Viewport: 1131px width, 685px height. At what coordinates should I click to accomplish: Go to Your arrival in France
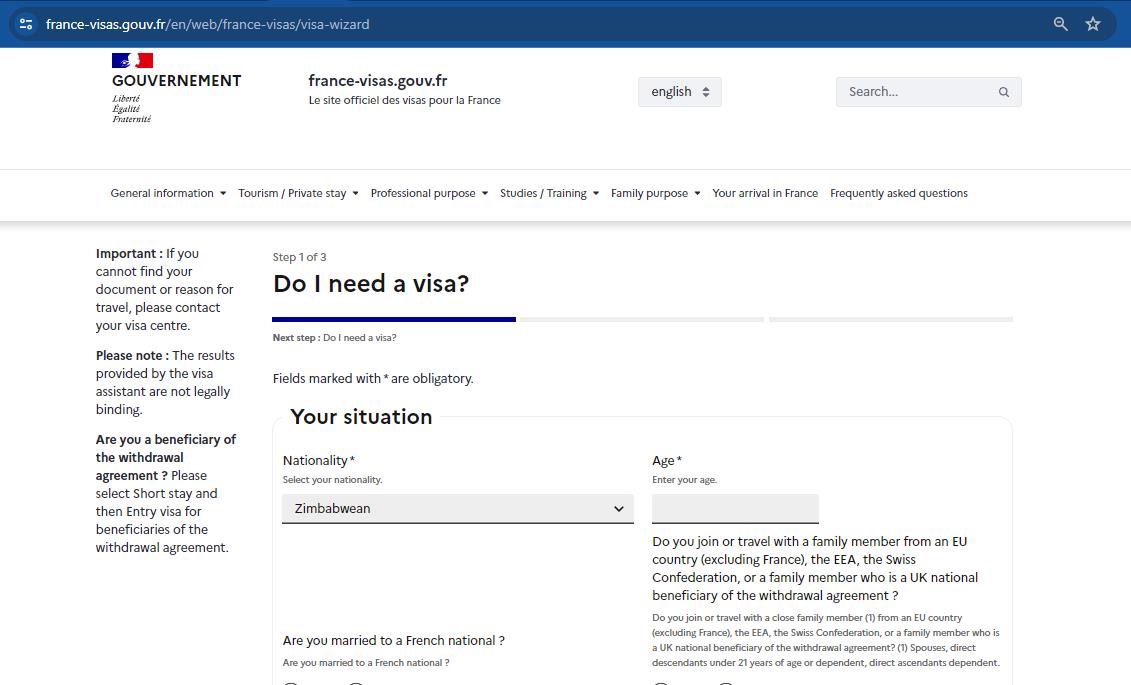[x=765, y=193]
